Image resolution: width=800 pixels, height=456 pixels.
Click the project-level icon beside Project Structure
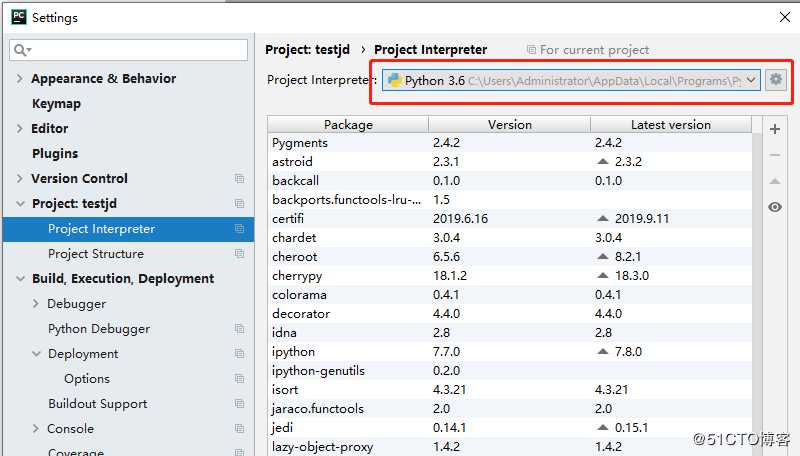click(239, 254)
